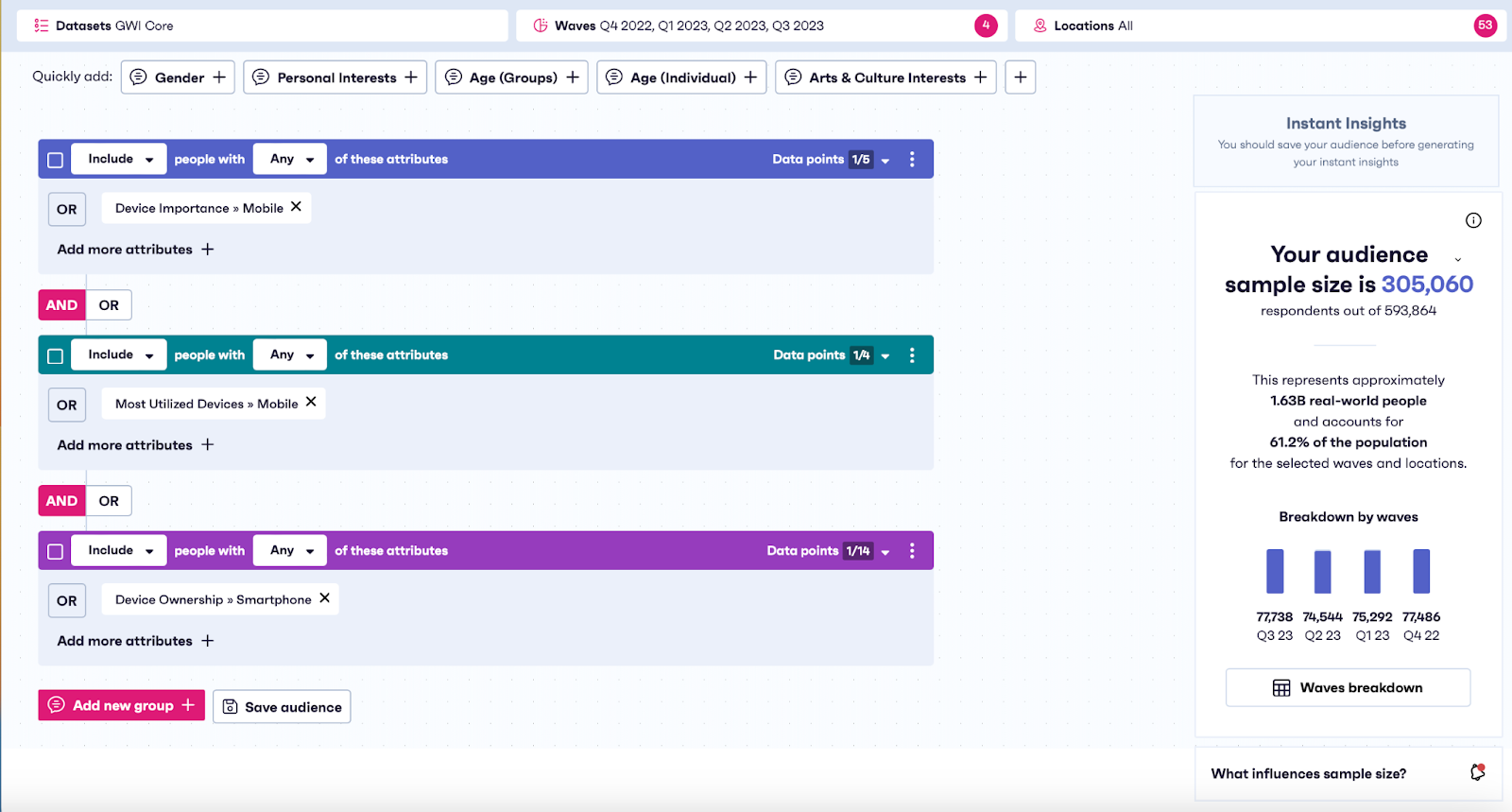Remove Device Ownership » Smartphone attribute
This screenshot has height=812, width=1512.
pyautogui.click(x=324, y=598)
